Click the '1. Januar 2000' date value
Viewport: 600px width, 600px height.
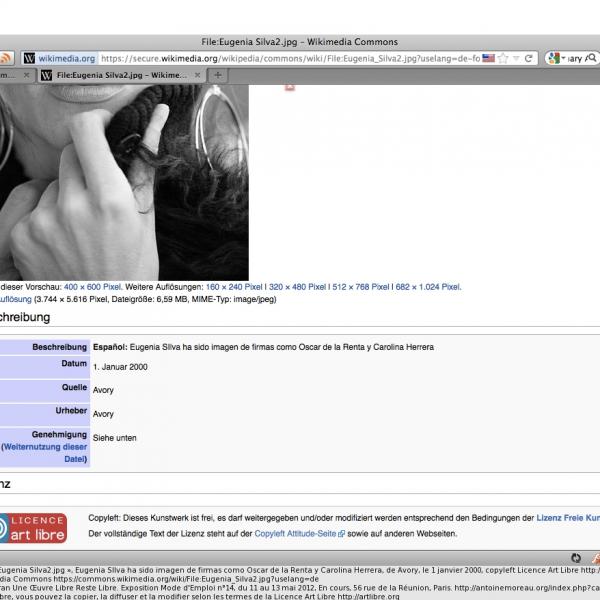coord(120,367)
